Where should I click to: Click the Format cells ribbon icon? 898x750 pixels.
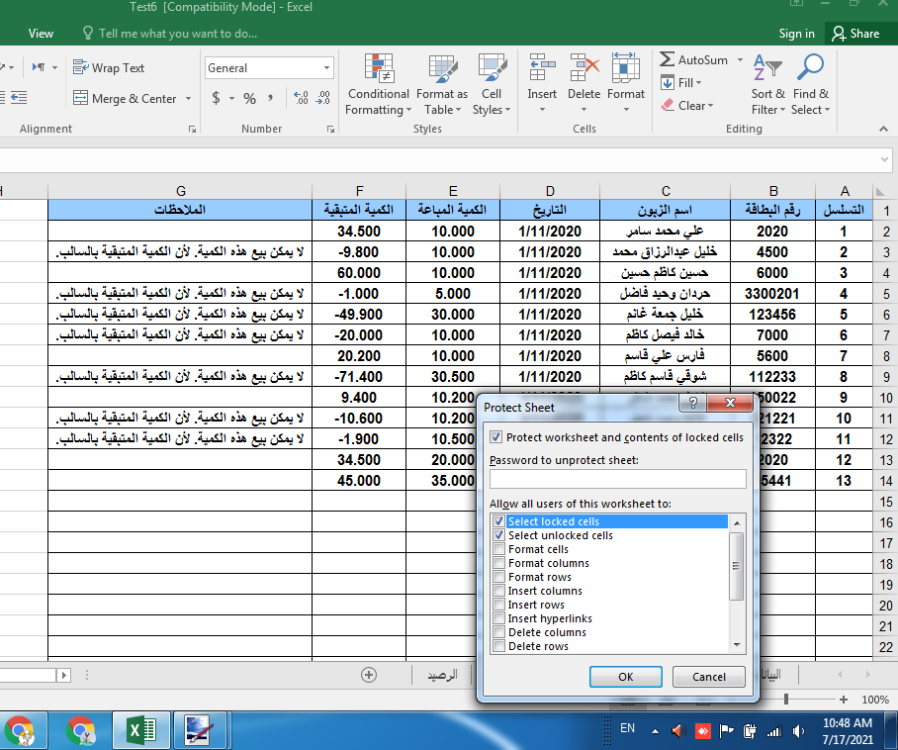[625, 68]
